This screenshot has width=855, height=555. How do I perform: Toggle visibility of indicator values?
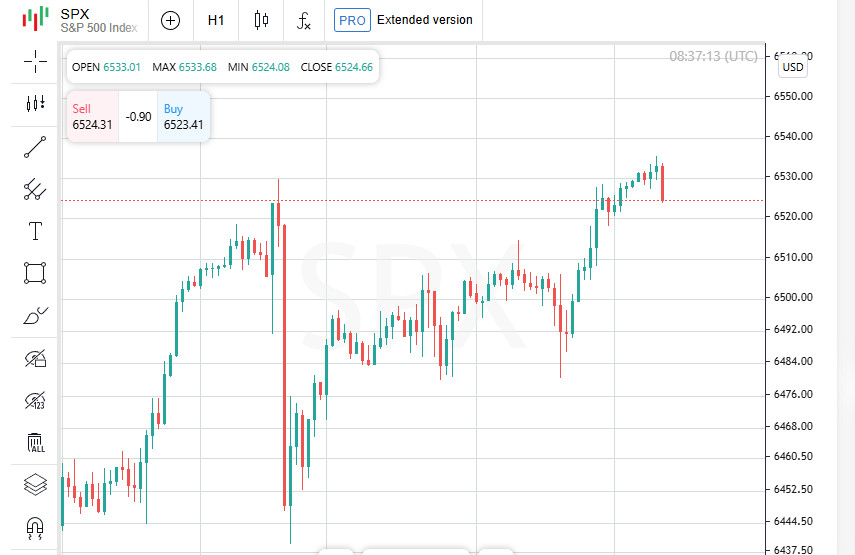click(35, 401)
